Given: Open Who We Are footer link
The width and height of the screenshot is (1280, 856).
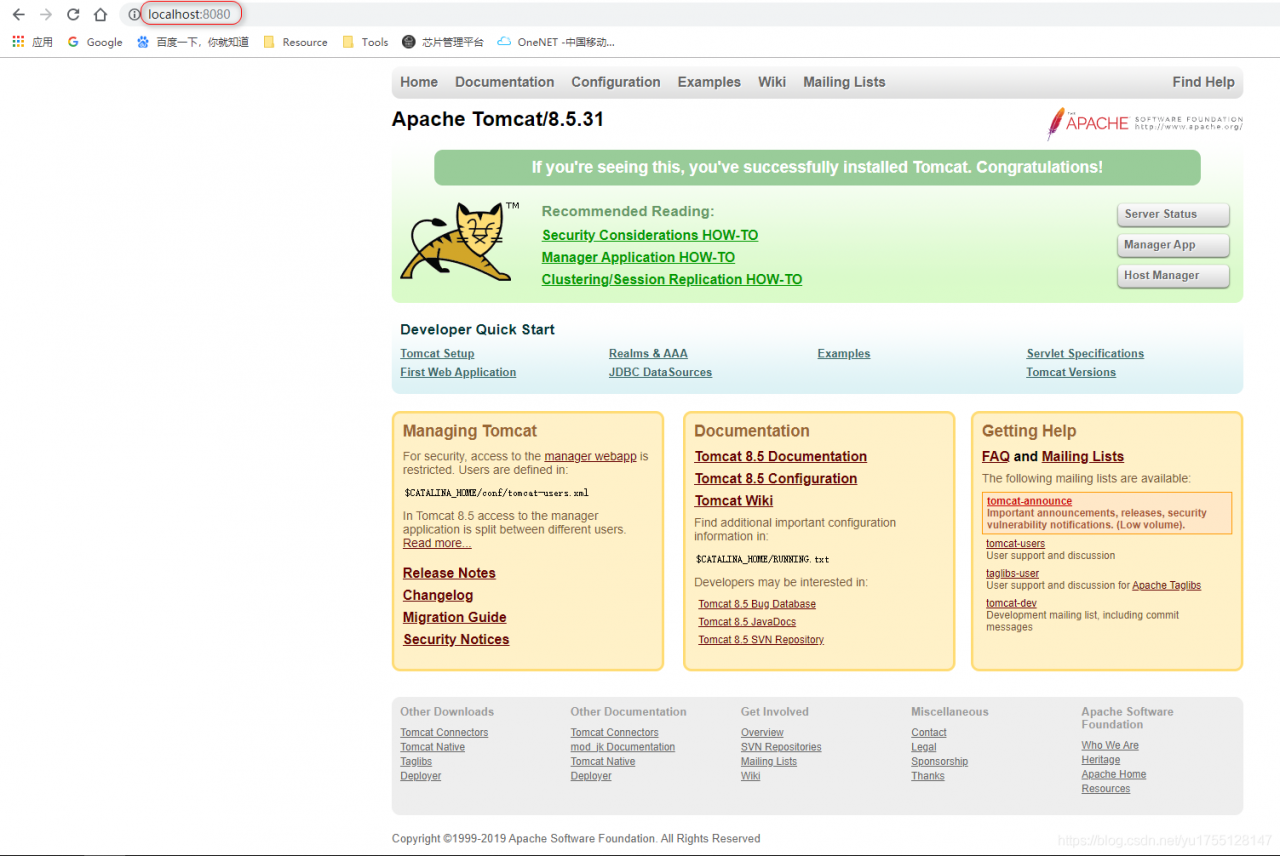Looking at the screenshot, I should click(1110, 745).
